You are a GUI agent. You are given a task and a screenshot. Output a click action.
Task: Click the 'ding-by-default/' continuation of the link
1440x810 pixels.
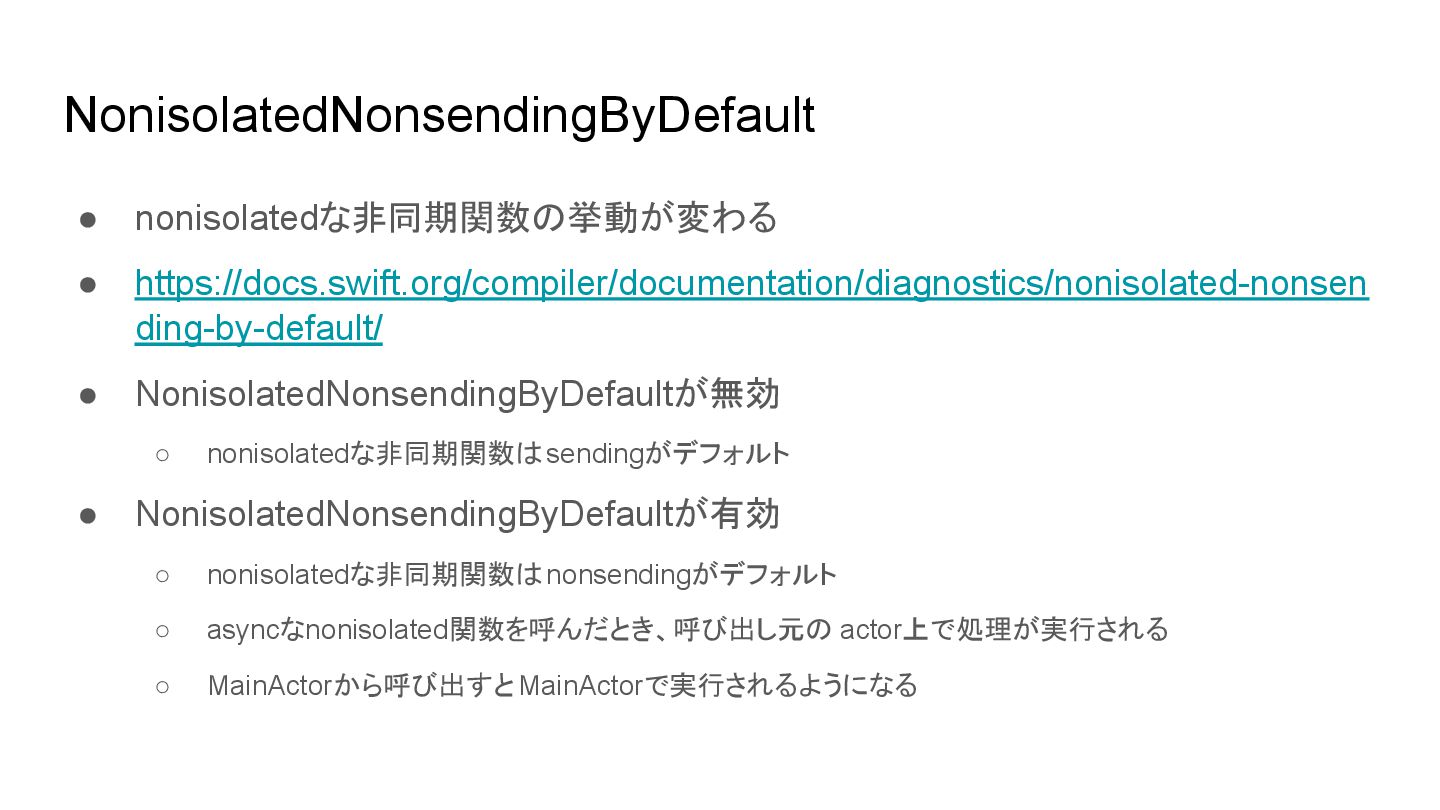(x=259, y=328)
